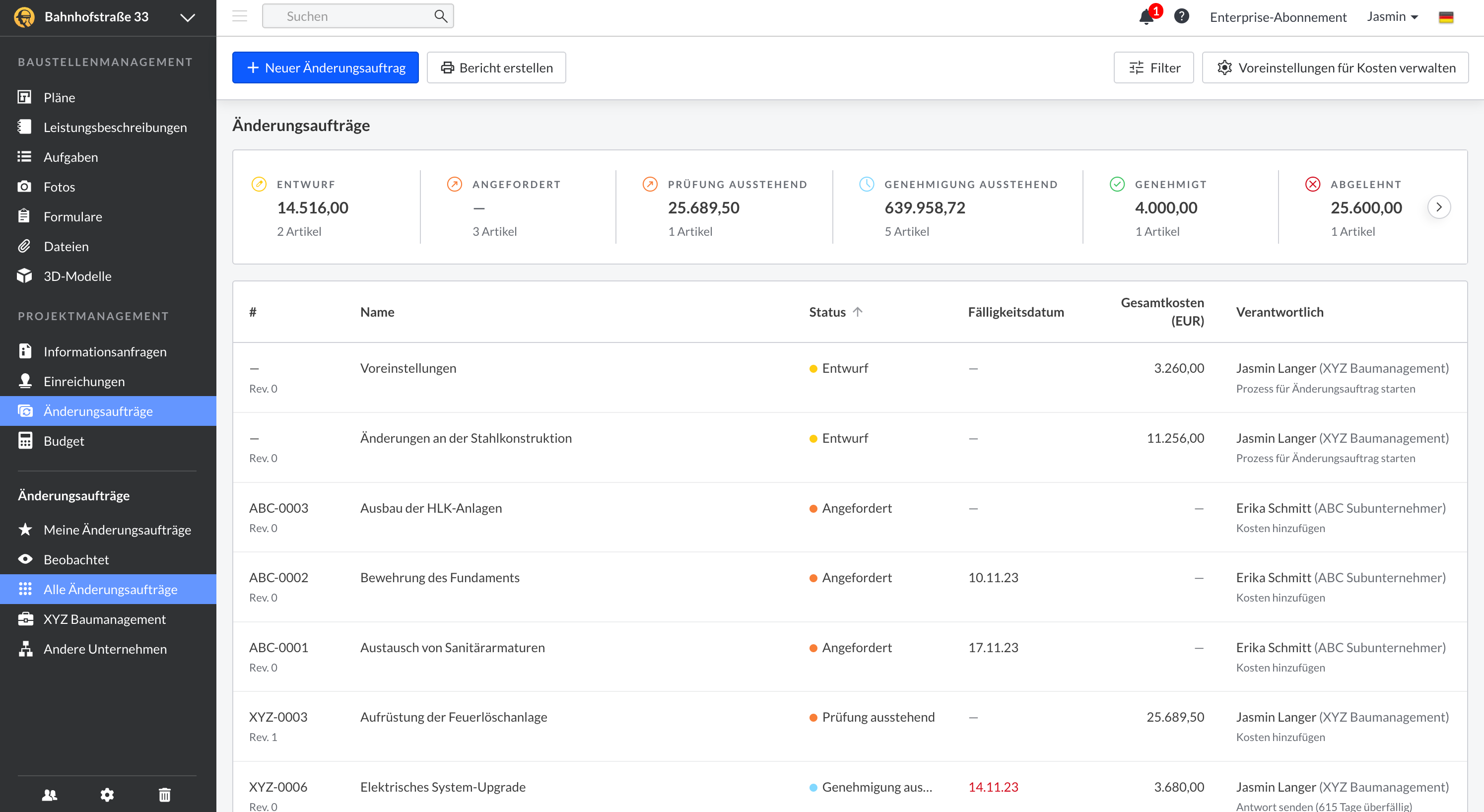Viewport: 1484px width, 812px height.
Task: Select Meine Änderungsaufträge filter
Action: pos(117,529)
